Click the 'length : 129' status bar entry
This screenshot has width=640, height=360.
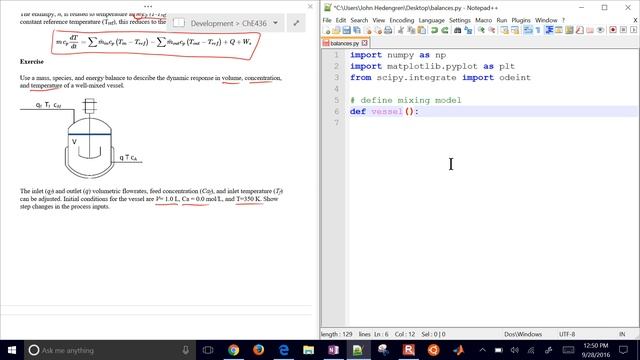(337, 334)
